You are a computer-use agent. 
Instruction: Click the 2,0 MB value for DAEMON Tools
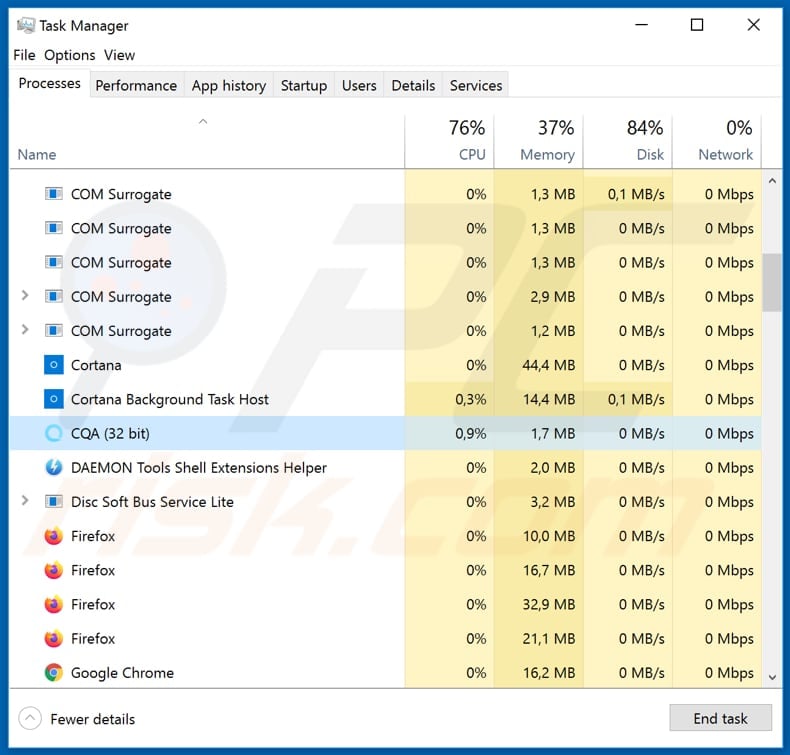553,468
